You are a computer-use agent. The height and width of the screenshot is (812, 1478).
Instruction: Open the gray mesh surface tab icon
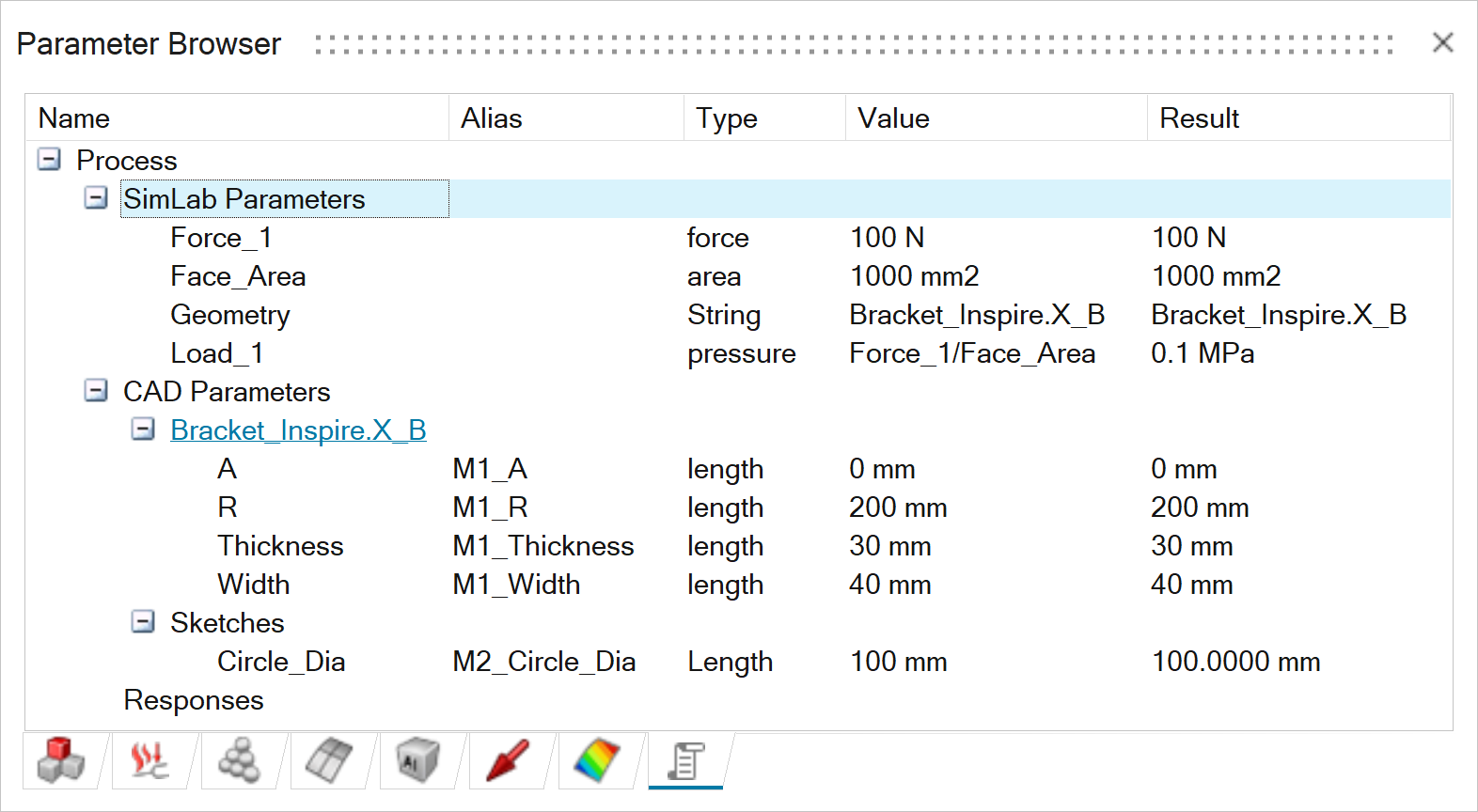328,760
